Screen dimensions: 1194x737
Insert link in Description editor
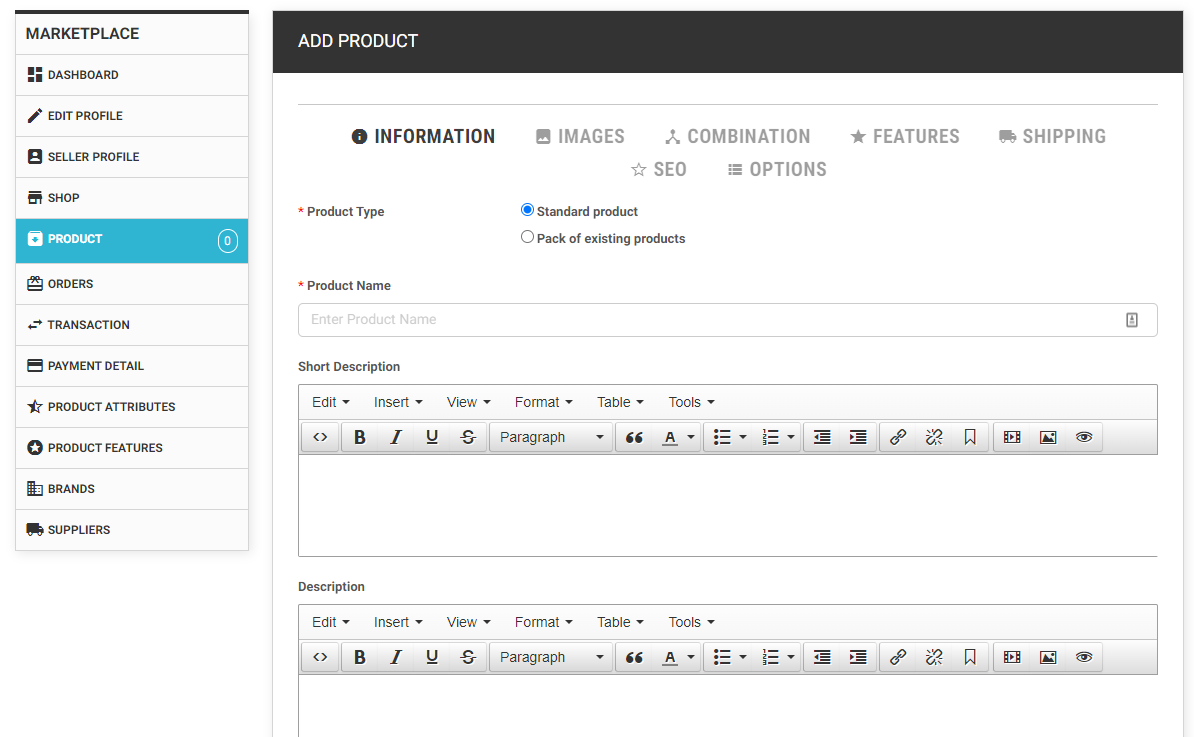[898, 657]
